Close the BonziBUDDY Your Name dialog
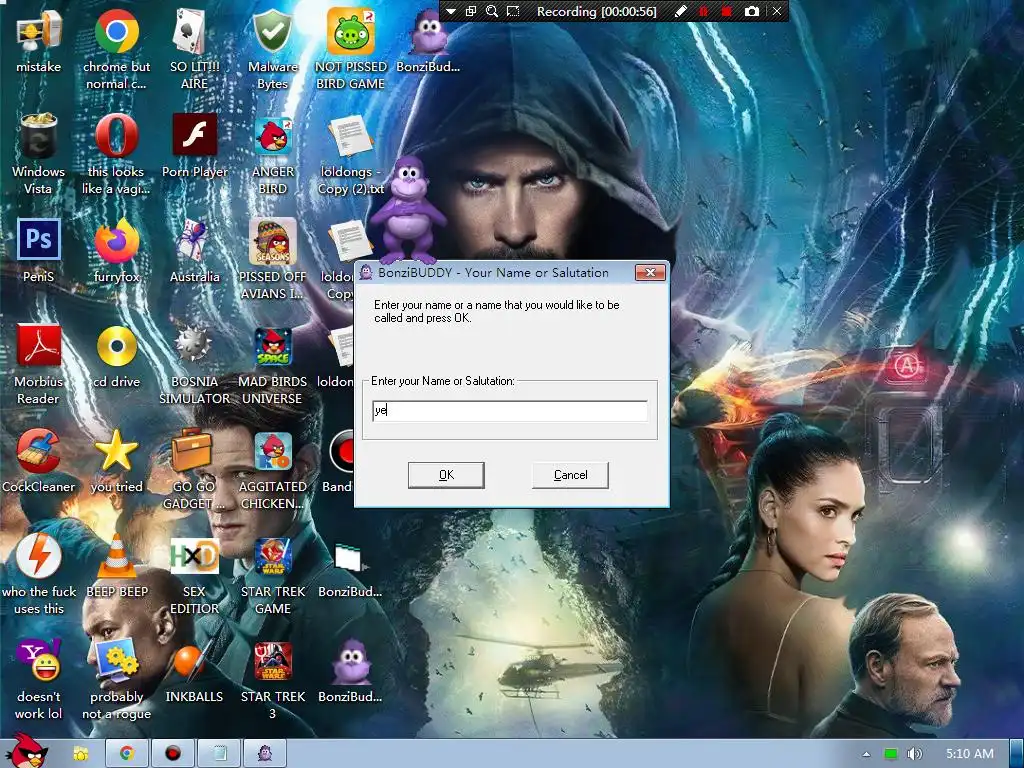The image size is (1024, 768). [650, 272]
